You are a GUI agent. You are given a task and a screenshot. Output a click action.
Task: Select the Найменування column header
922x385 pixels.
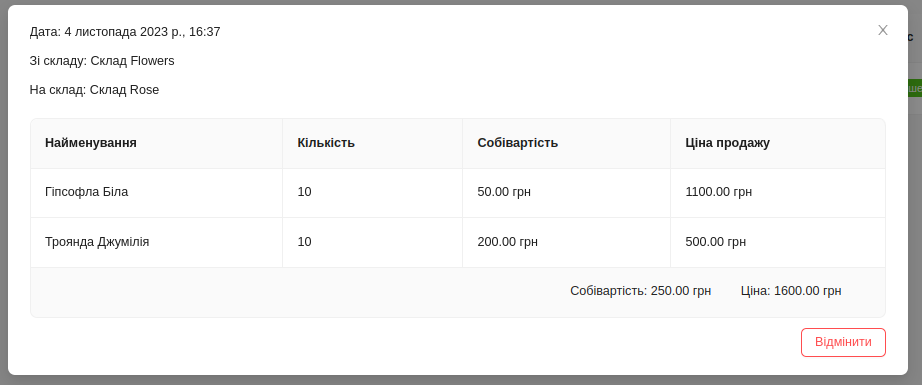(x=91, y=143)
